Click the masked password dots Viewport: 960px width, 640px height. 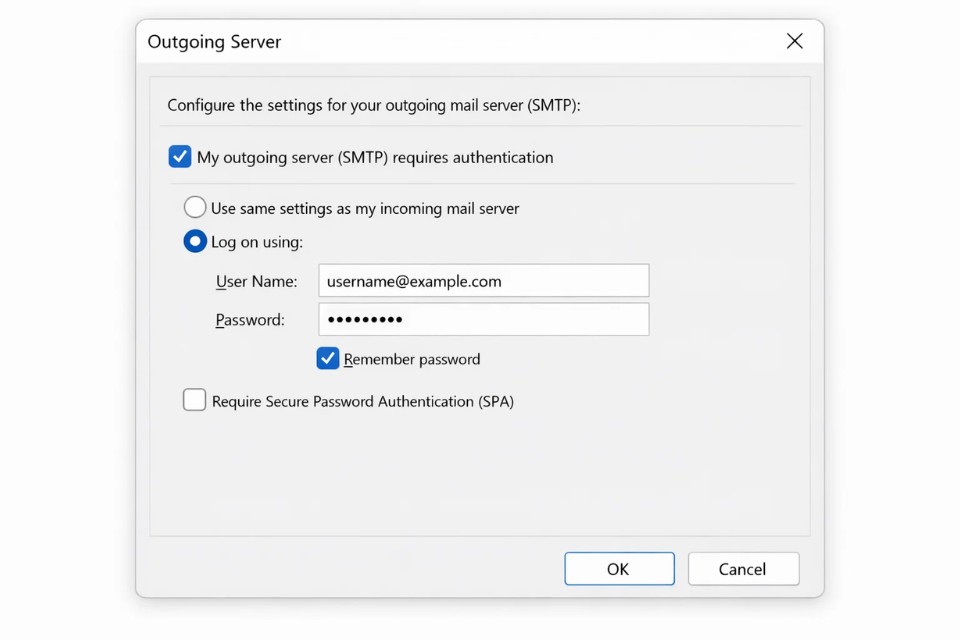coord(370,319)
